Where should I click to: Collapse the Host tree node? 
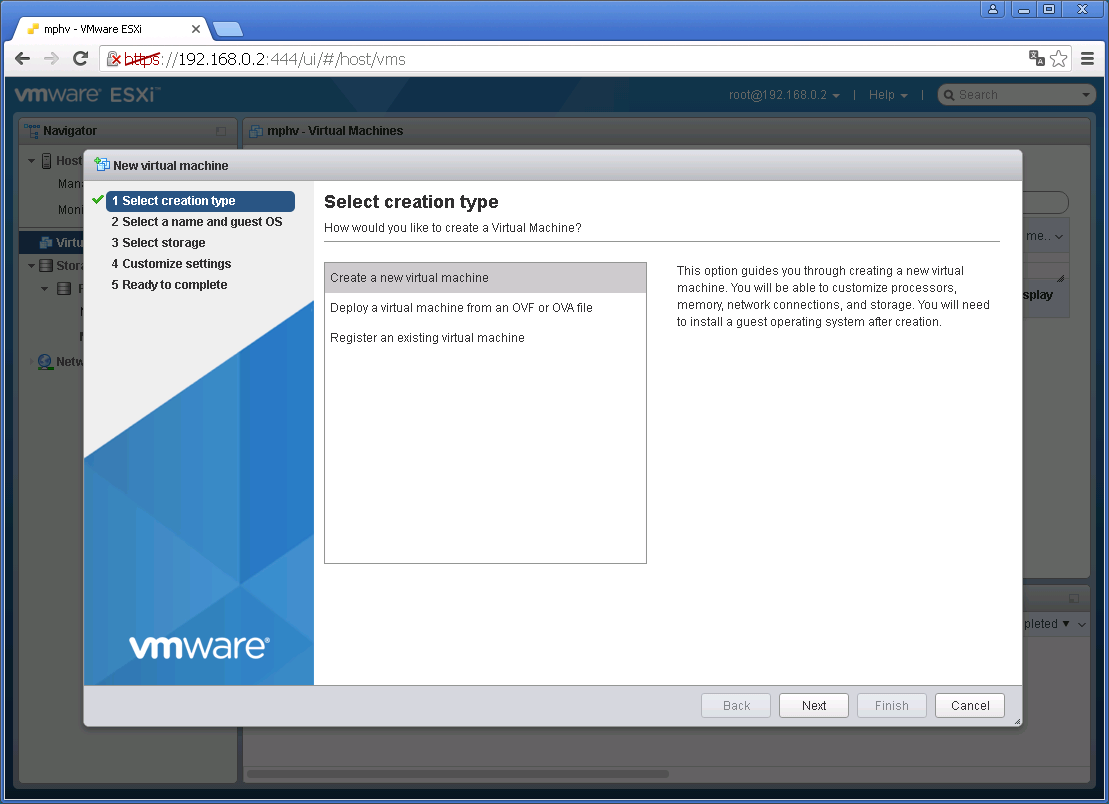tap(31, 161)
